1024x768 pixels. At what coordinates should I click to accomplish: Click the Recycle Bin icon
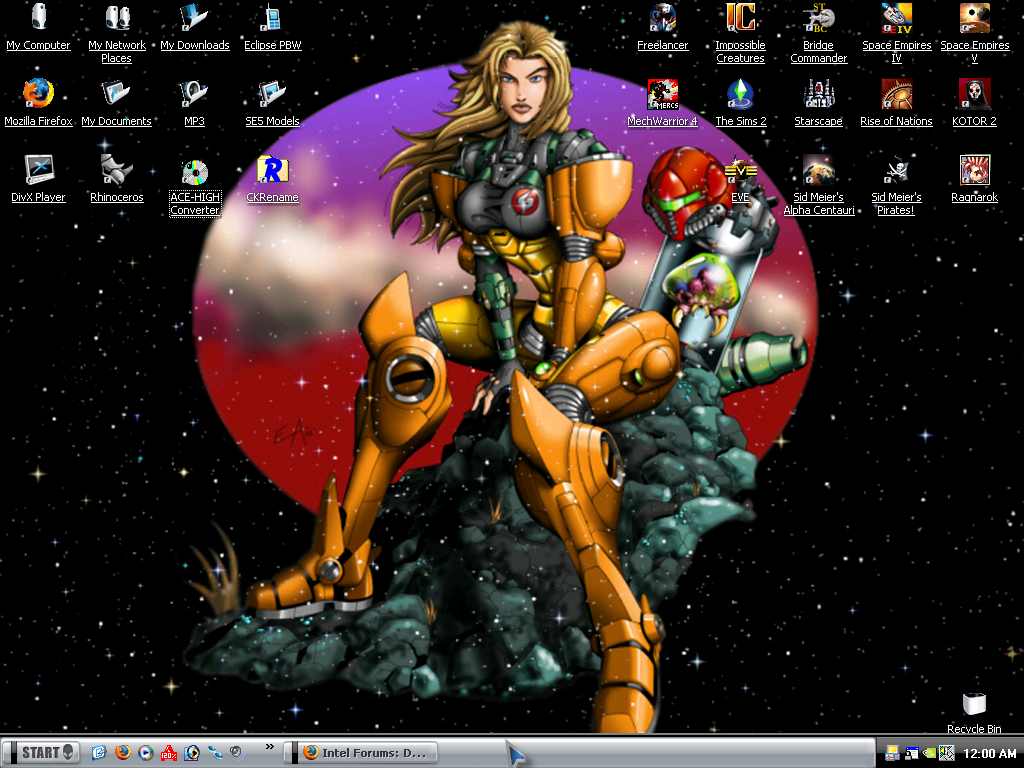click(x=974, y=704)
